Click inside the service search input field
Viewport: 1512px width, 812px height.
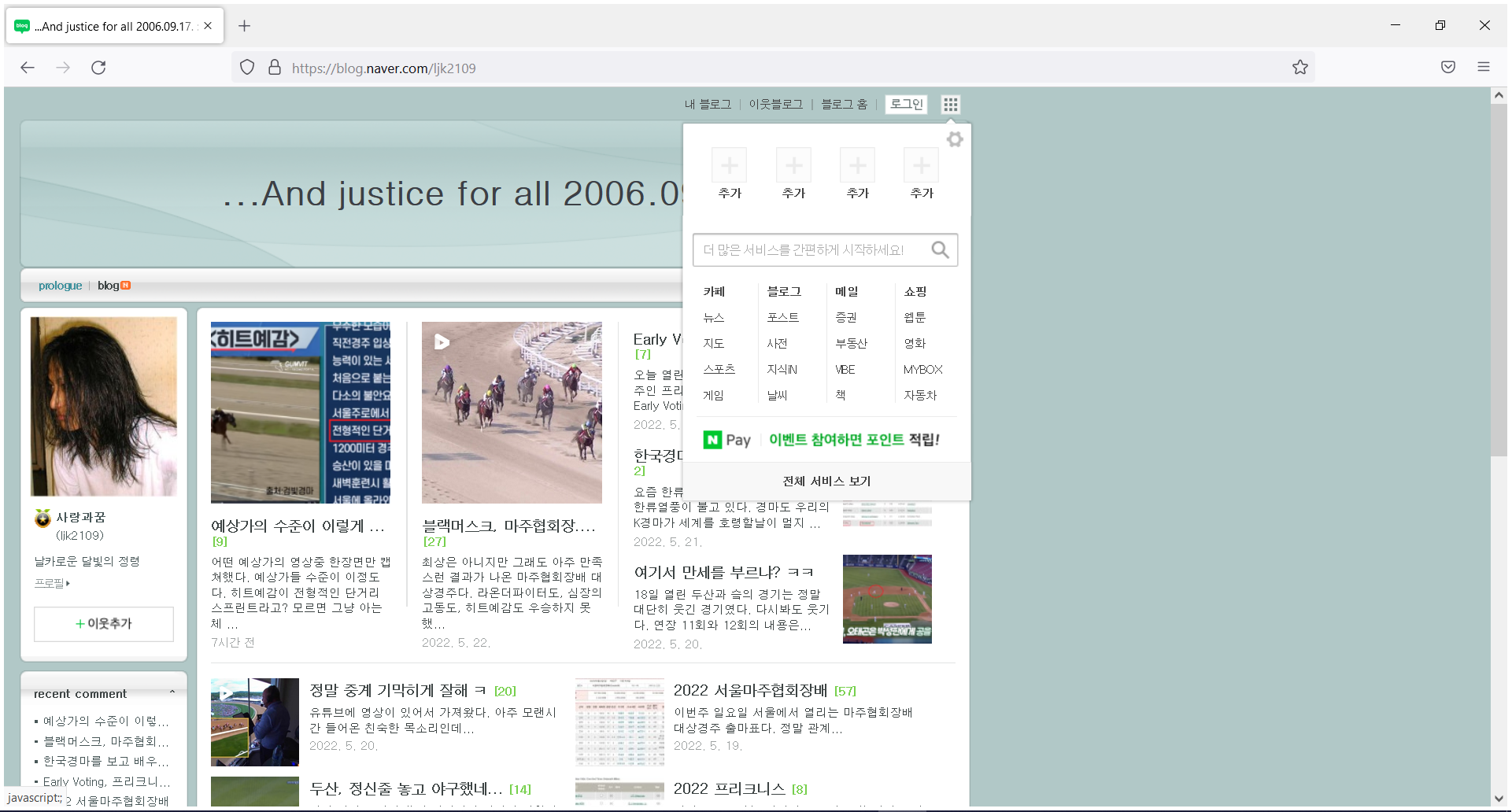(811, 249)
